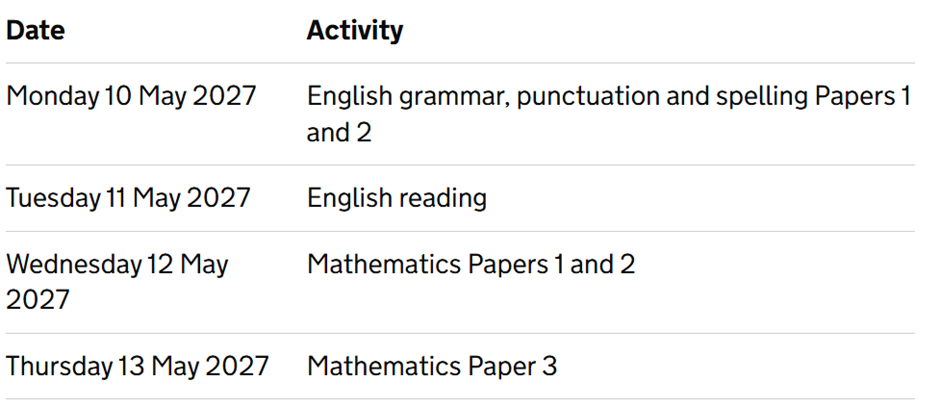The height and width of the screenshot is (406, 940).
Task: Click the word Wednesday in third row
Action: 73,264
